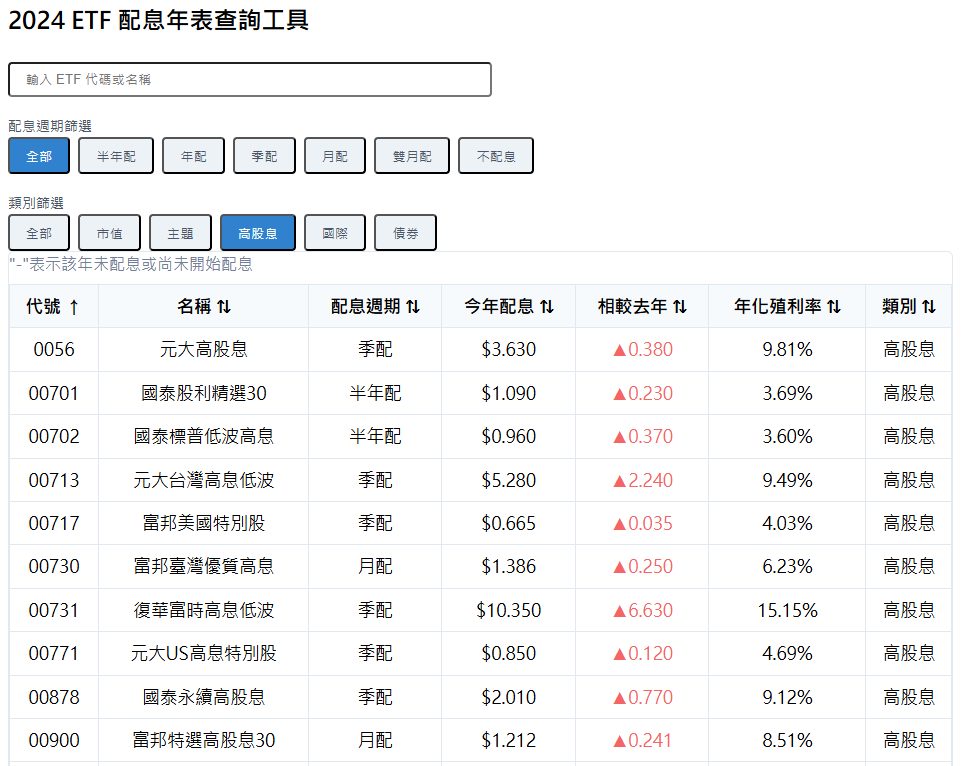Click code 00730 cell
The image size is (961, 766).
point(54,566)
